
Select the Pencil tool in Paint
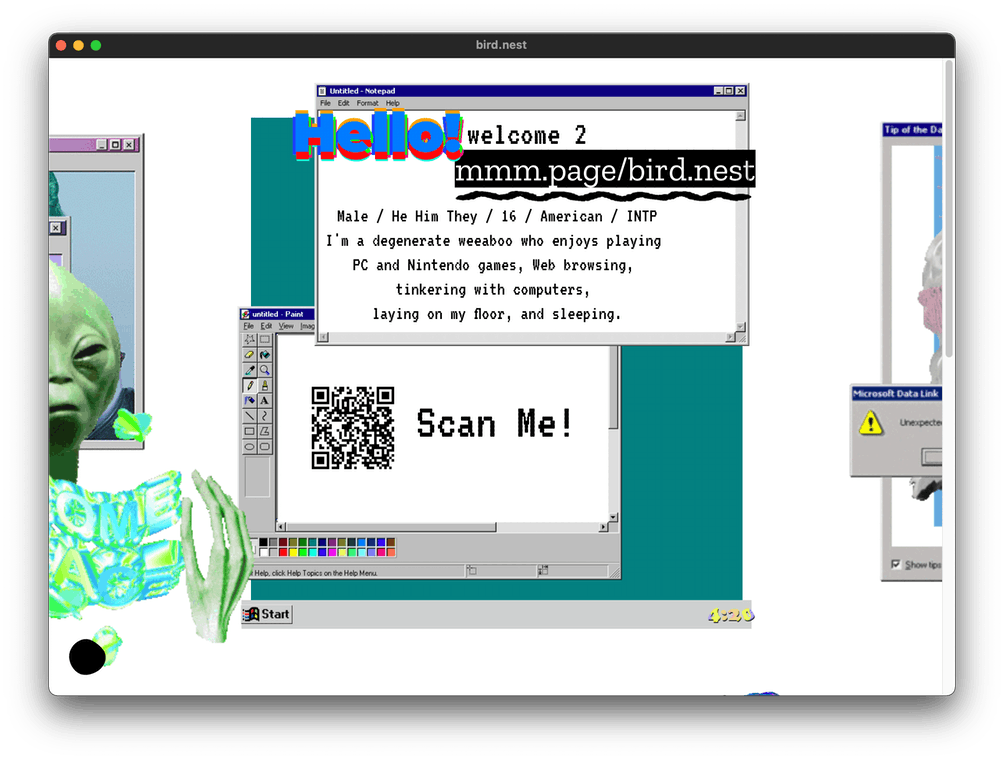249,385
